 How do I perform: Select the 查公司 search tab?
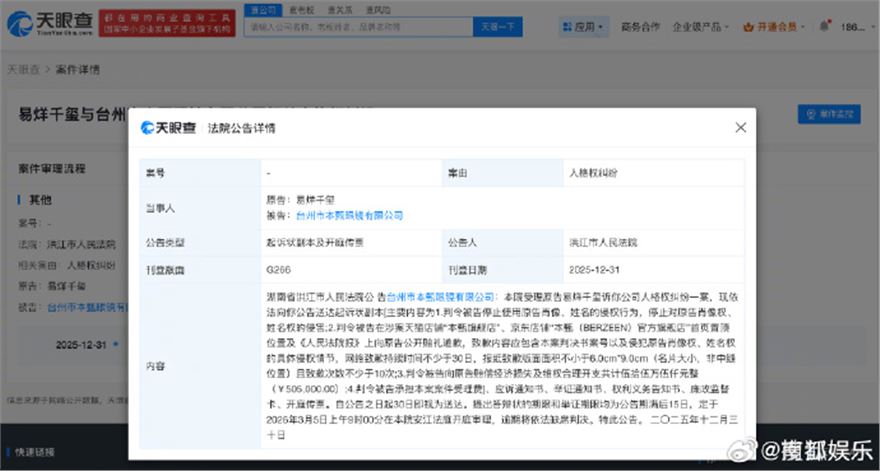pyautogui.click(x=264, y=9)
